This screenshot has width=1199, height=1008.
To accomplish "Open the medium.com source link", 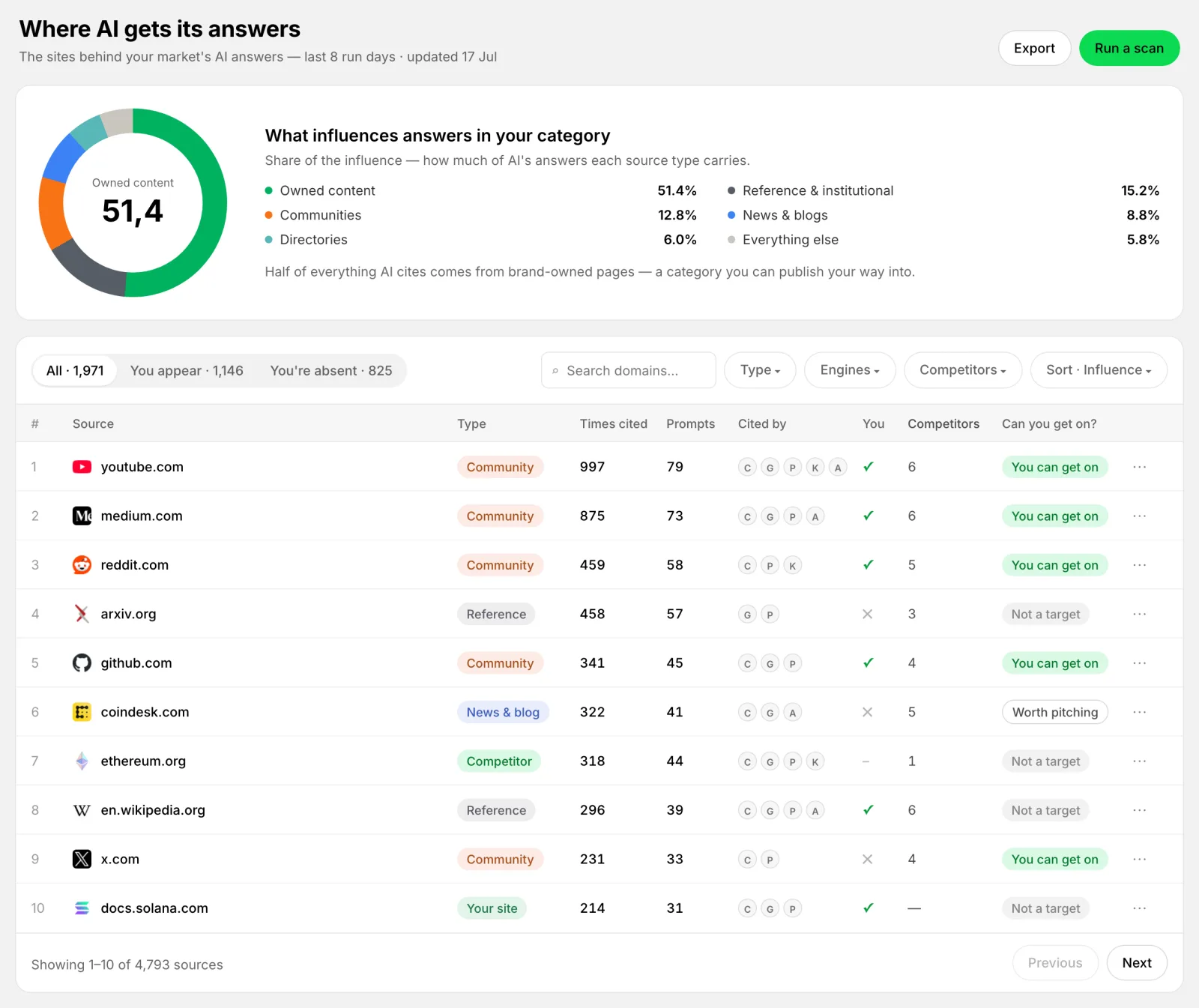I will [x=142, y=516].
